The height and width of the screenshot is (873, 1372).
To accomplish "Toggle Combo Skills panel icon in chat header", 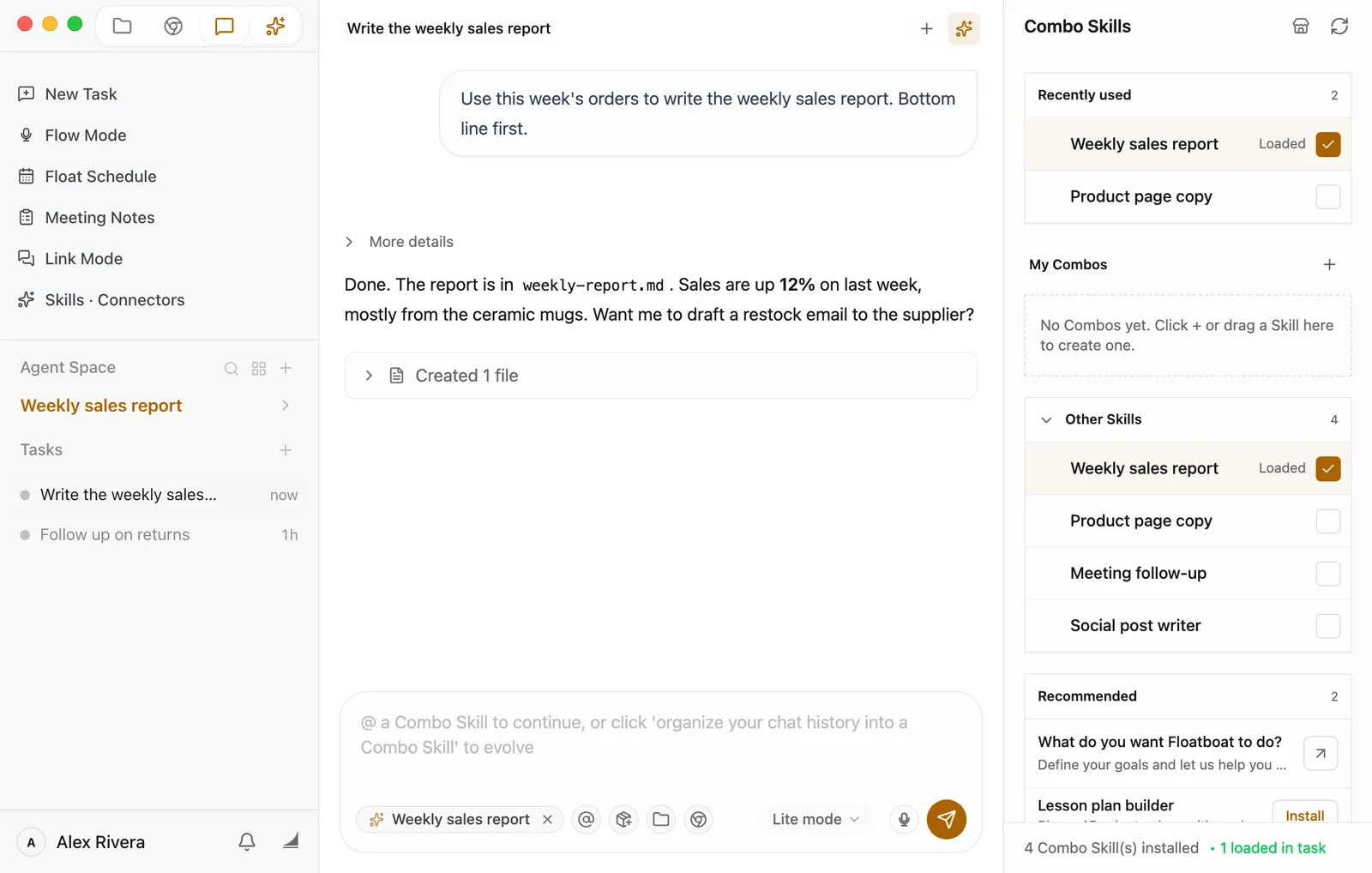I will [964, 29].
